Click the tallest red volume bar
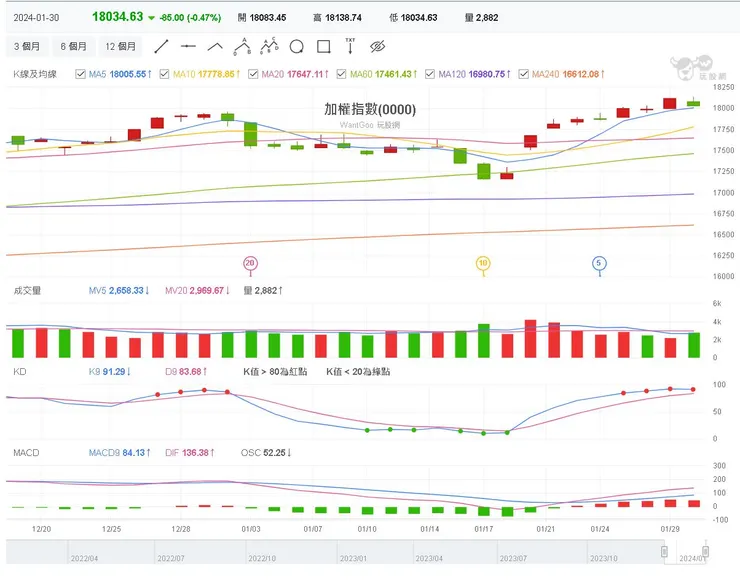Image resolution: width=740 pixels, height=582 pixels. [x=530, y=338]
